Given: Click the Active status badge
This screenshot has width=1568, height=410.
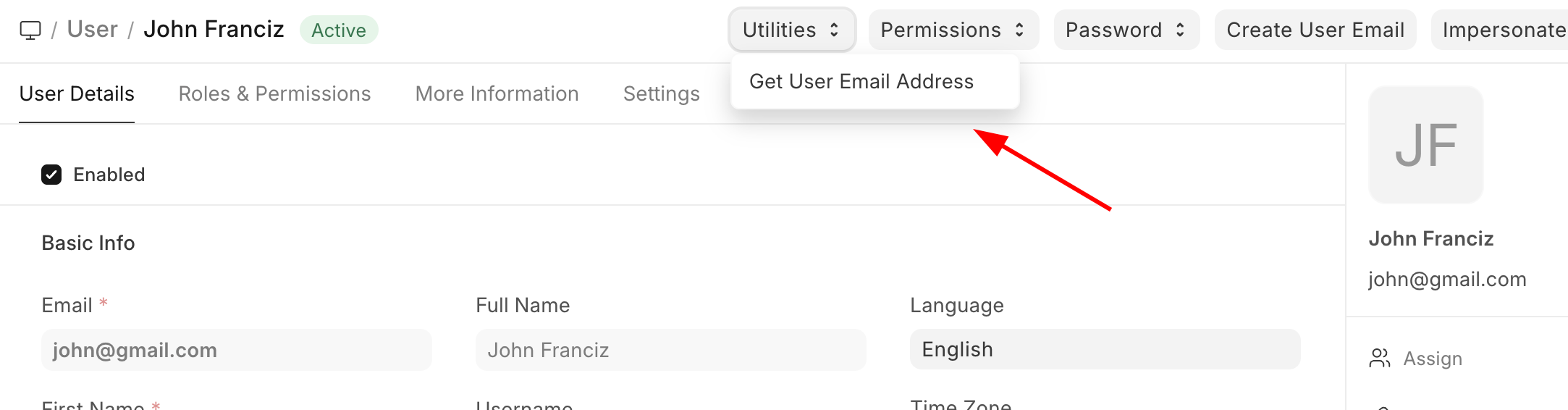Looking at the screenshot, I should pyautogui.click(x=338, y=30).
